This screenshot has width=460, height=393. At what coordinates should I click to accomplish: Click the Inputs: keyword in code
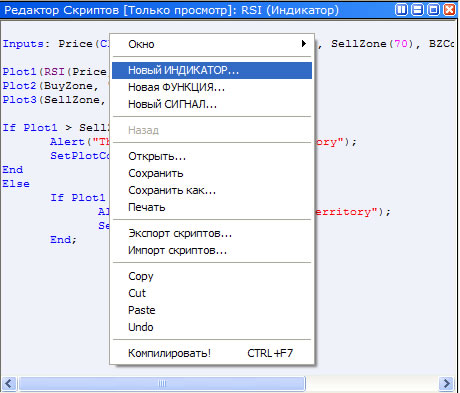pos(27,44)
